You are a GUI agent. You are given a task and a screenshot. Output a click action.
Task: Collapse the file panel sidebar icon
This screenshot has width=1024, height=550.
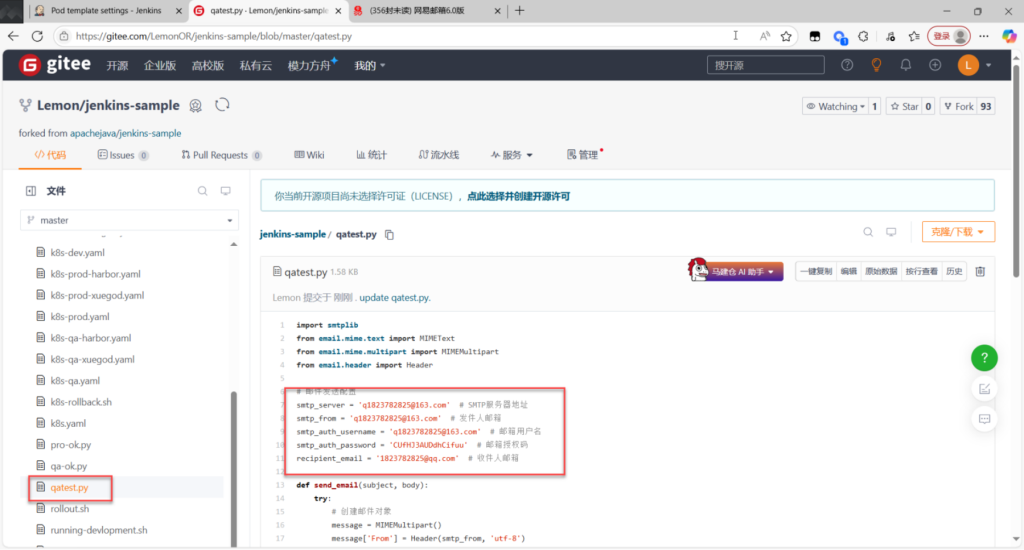tap(31, 190)
